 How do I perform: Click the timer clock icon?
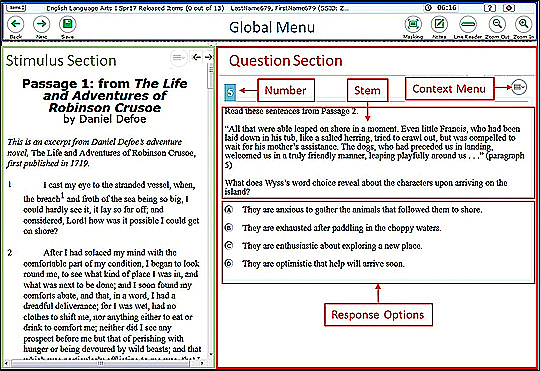(428, 8)
